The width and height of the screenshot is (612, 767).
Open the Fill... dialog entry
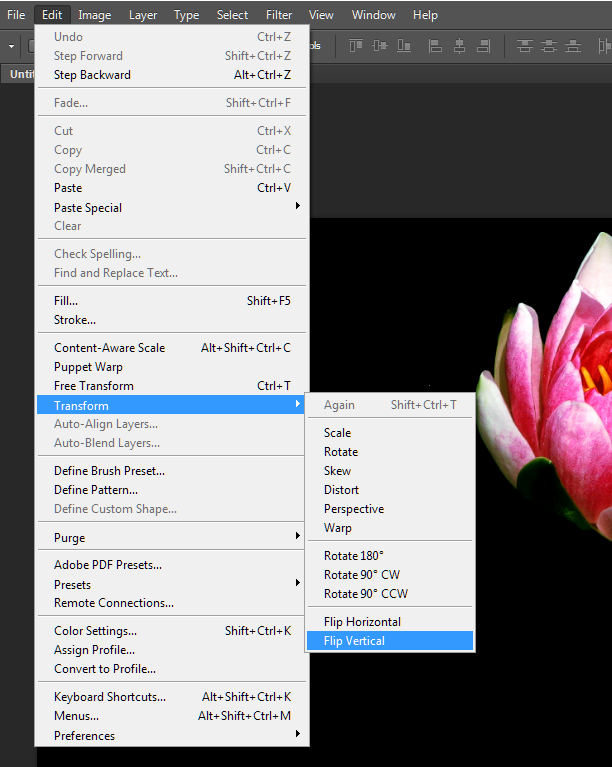tap(172, 301)
